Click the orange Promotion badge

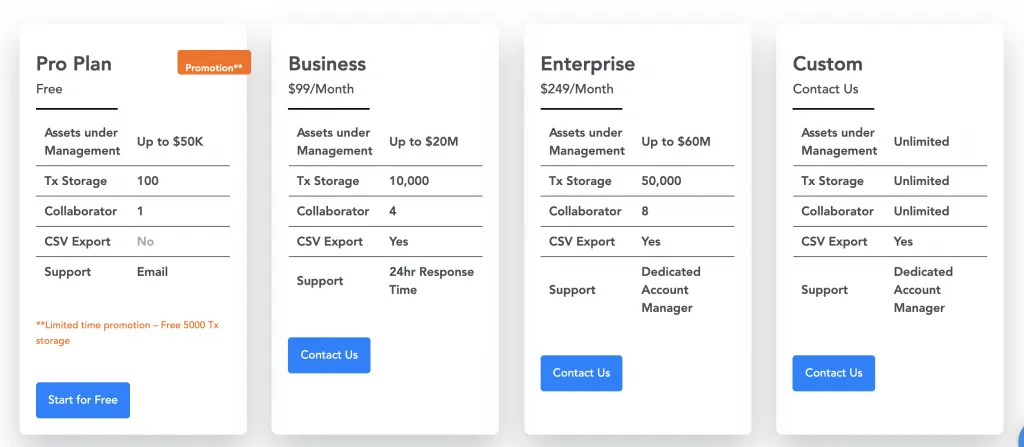coord(214,63)
